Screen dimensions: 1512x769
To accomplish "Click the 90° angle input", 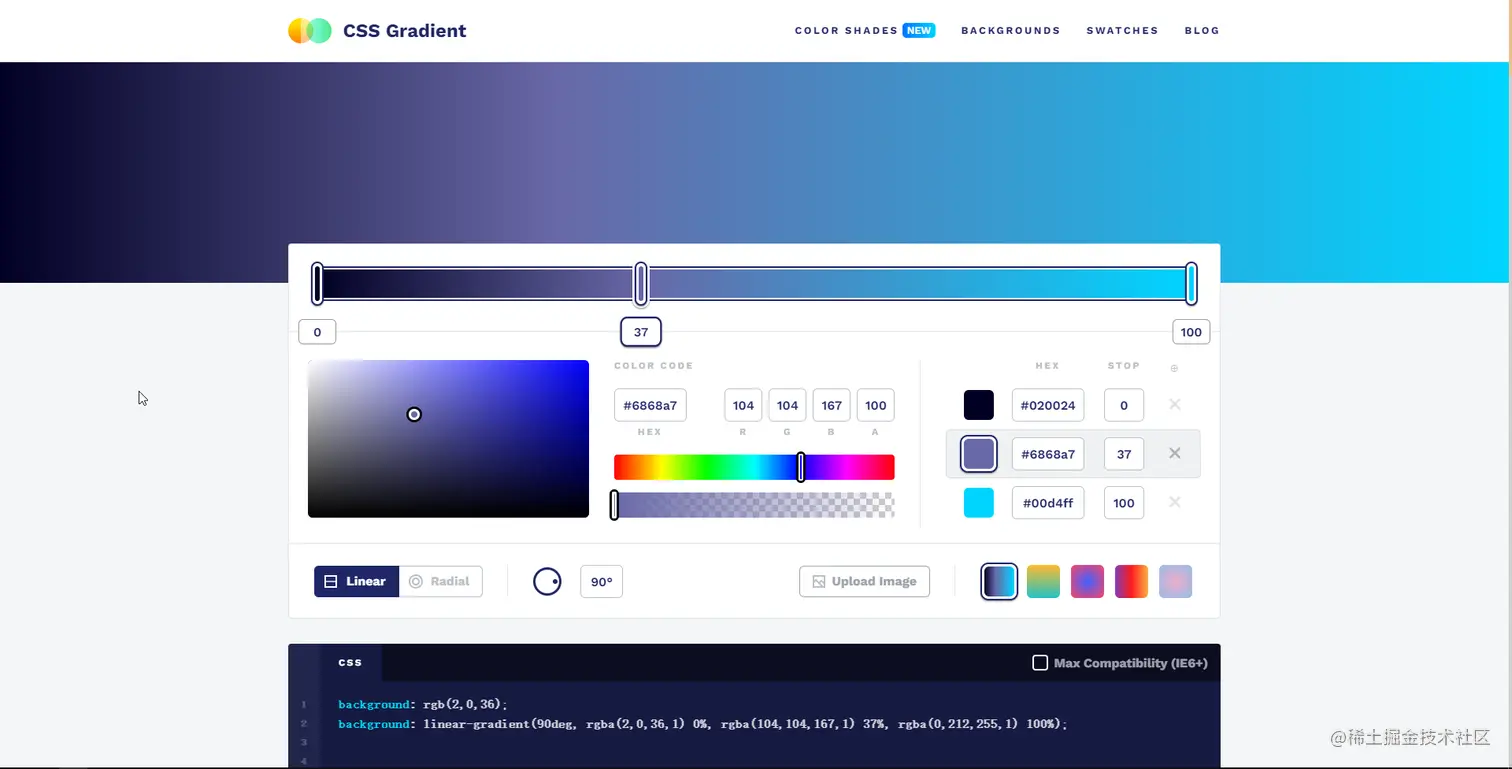I will (601, 582).
